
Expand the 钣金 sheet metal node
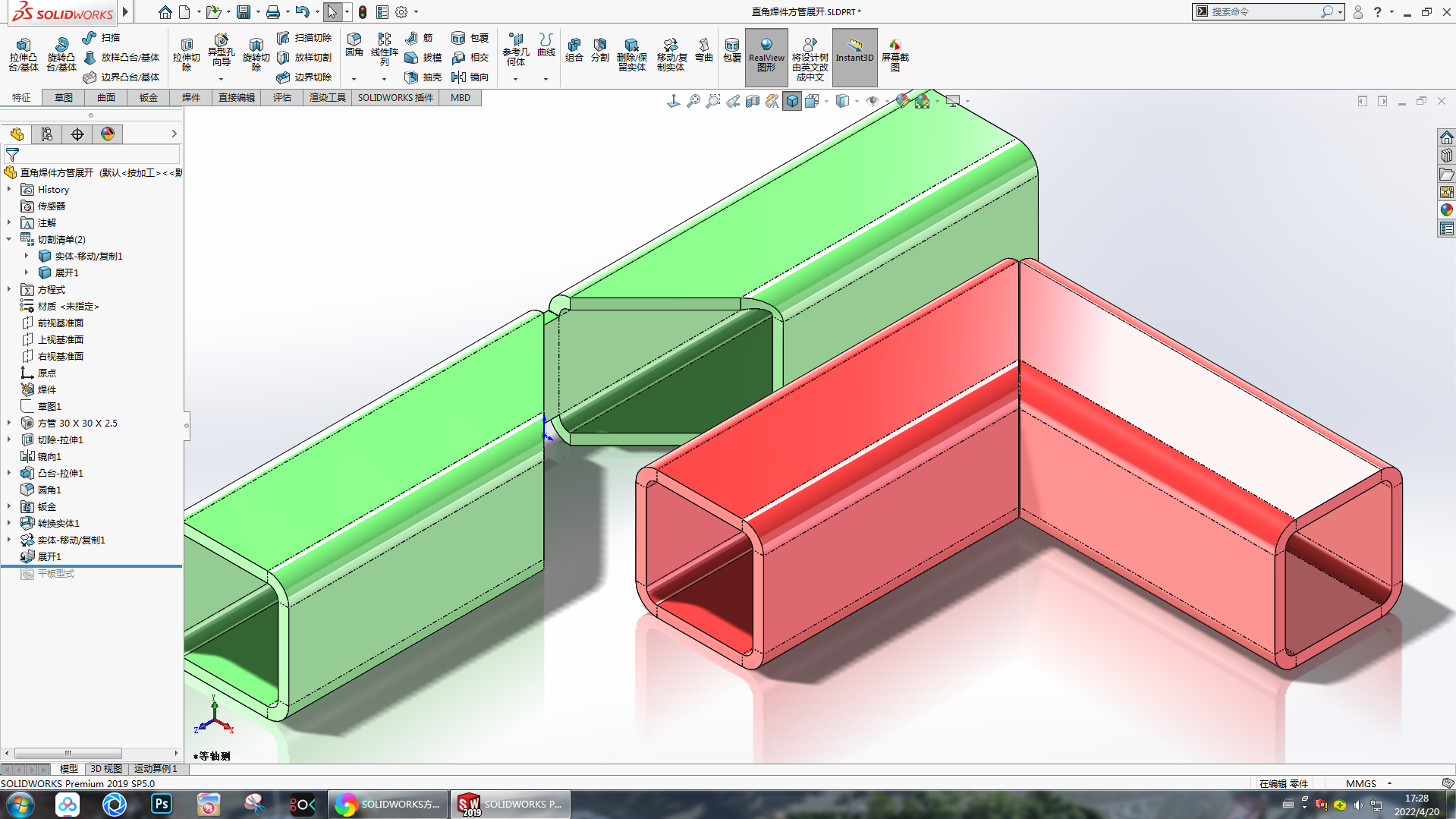click(x=9, y=506)
